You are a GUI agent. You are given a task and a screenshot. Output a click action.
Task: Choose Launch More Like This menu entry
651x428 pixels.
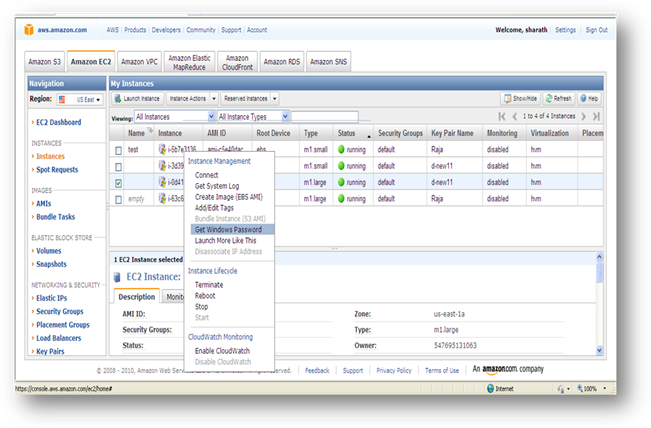(225, 240)
